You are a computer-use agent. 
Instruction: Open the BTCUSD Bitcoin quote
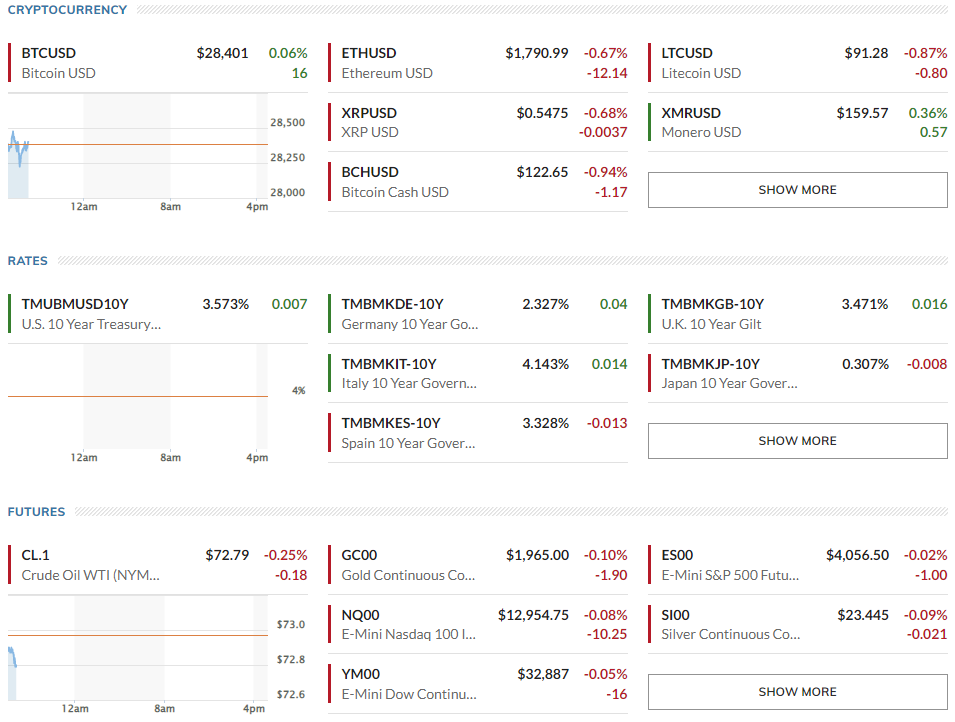[48, 53]
